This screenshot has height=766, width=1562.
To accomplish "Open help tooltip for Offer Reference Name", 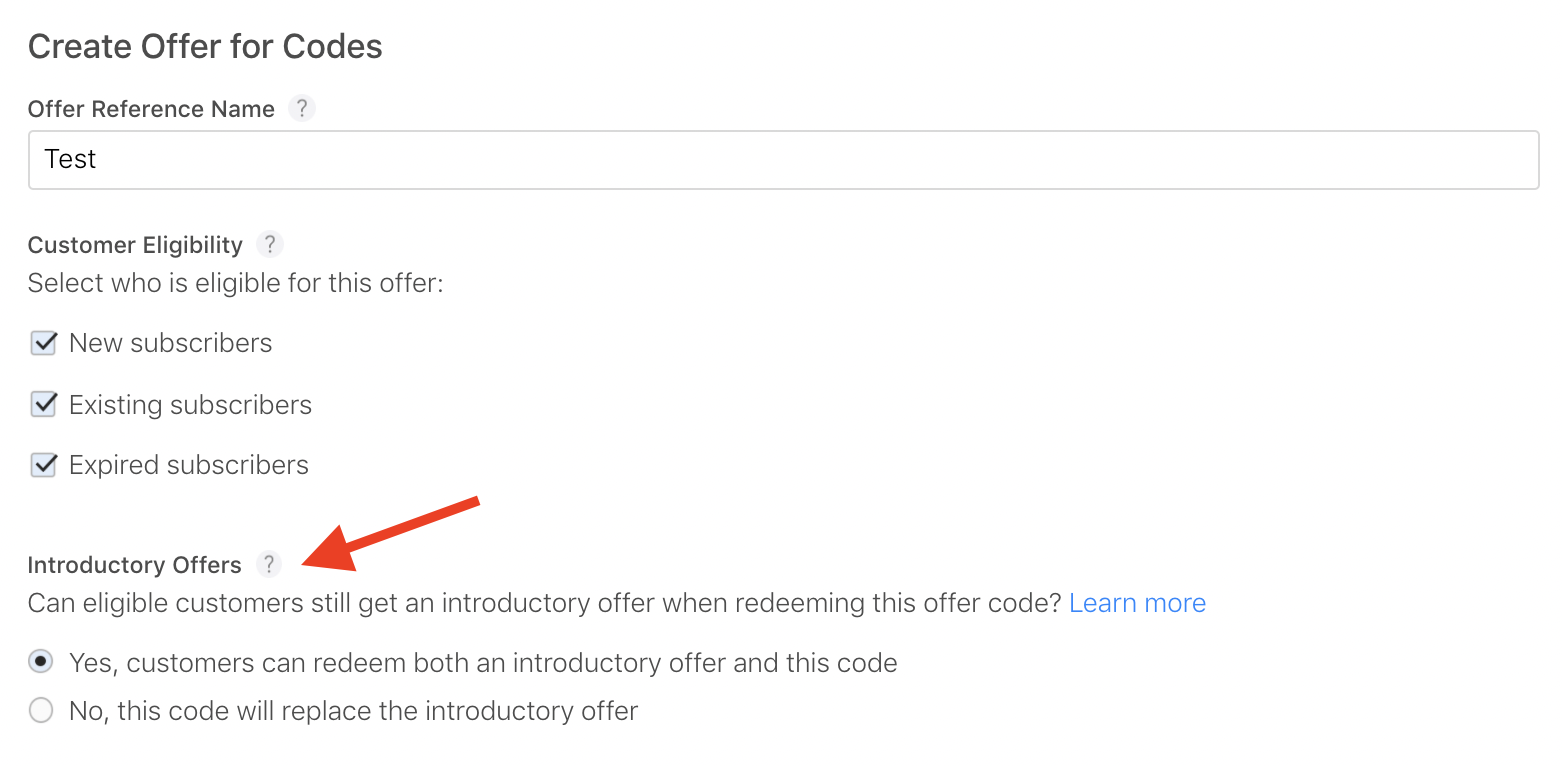I will (301, 109).
